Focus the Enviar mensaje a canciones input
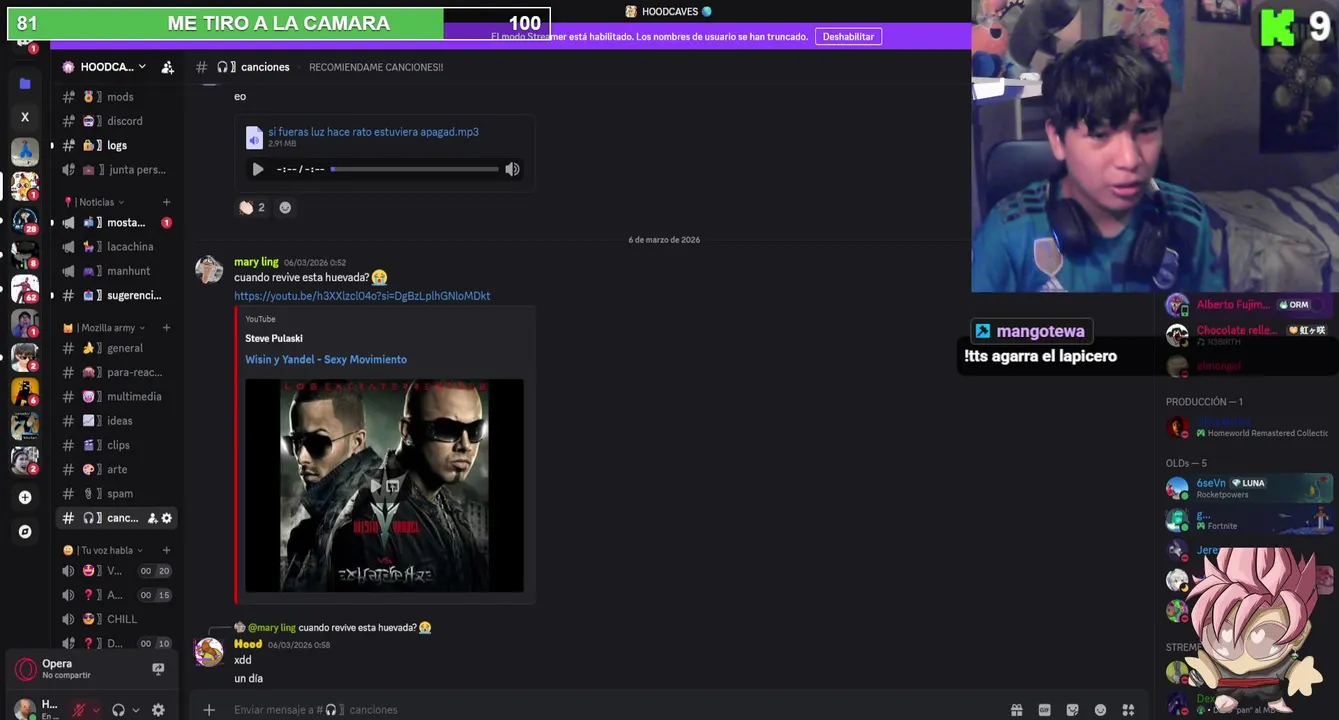The height and width of the screenshot is (720, 1339). [x=600, y=710]
